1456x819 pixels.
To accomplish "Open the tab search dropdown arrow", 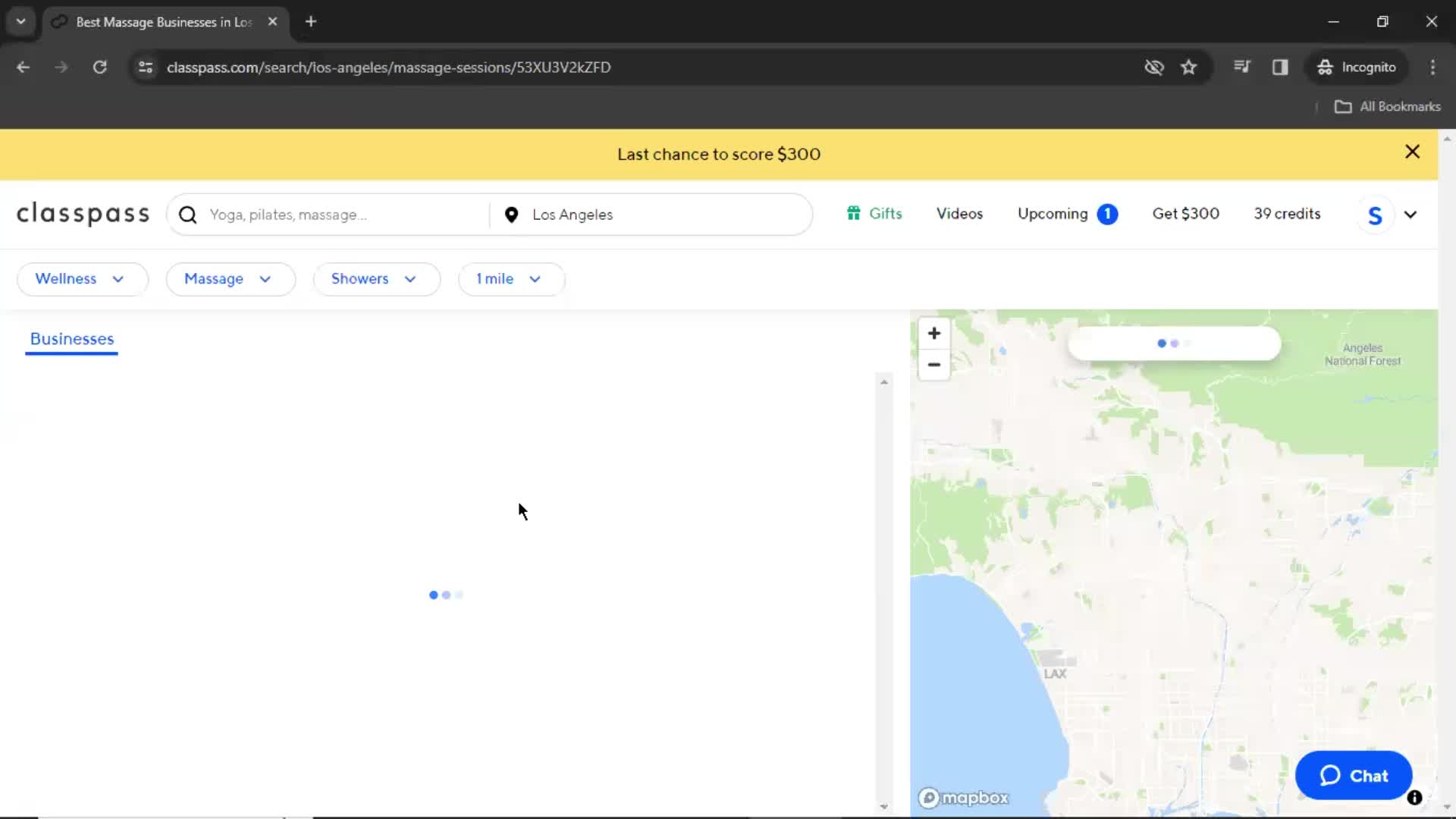I will click(x=21, y=21).
